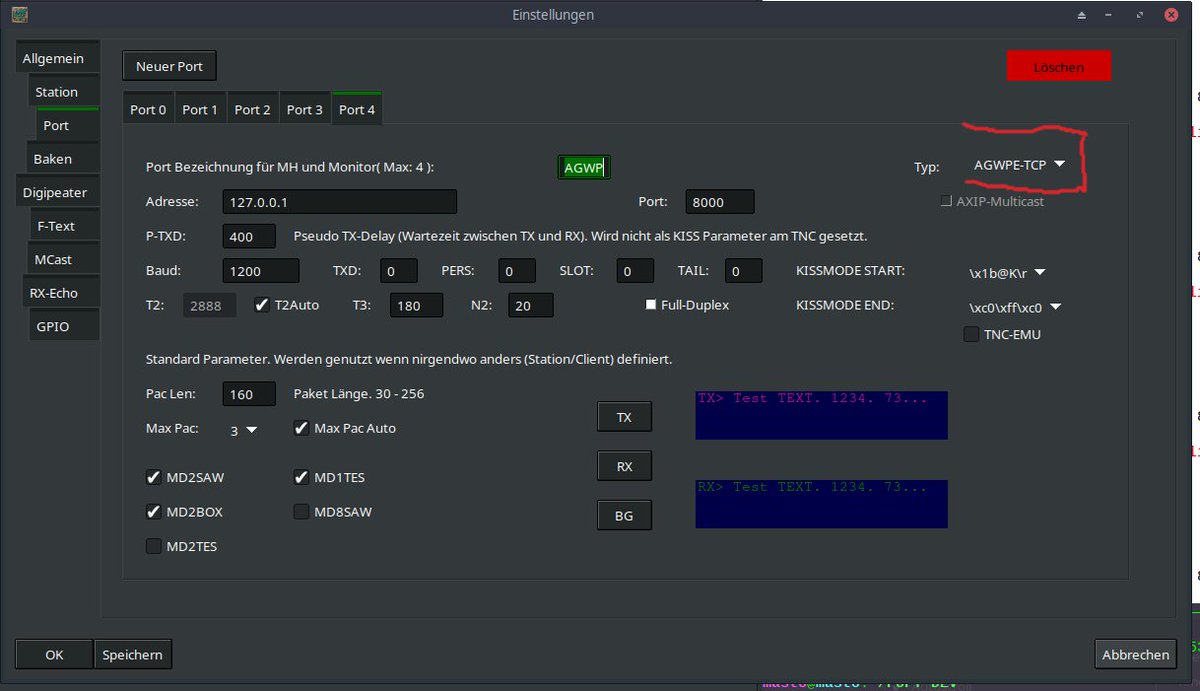
Task: Click the stay-on-top icon in the title bar
Action: [1082, 15]
